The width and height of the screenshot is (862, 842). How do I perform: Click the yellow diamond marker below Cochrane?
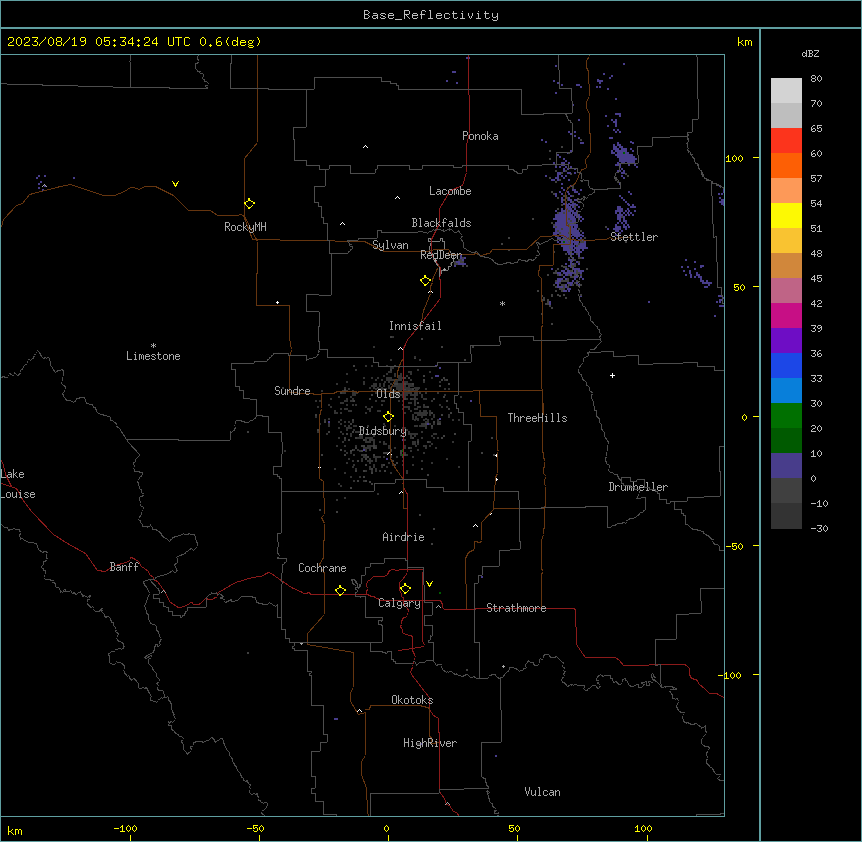[x=340, y=590]
